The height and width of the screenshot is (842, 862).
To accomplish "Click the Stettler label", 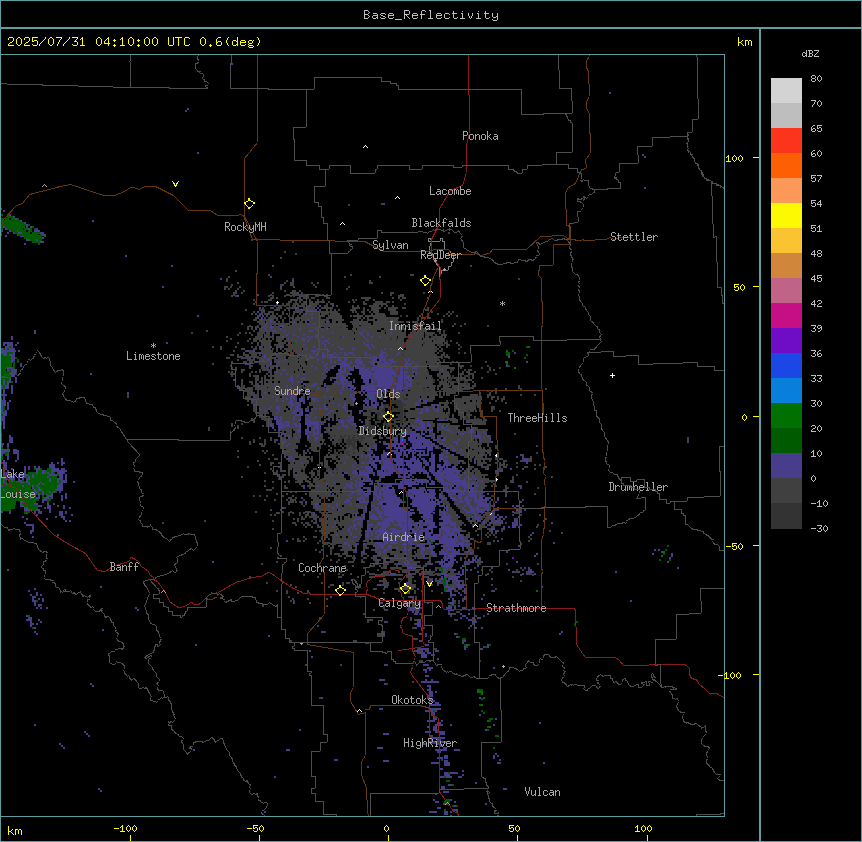I will 633,237.
